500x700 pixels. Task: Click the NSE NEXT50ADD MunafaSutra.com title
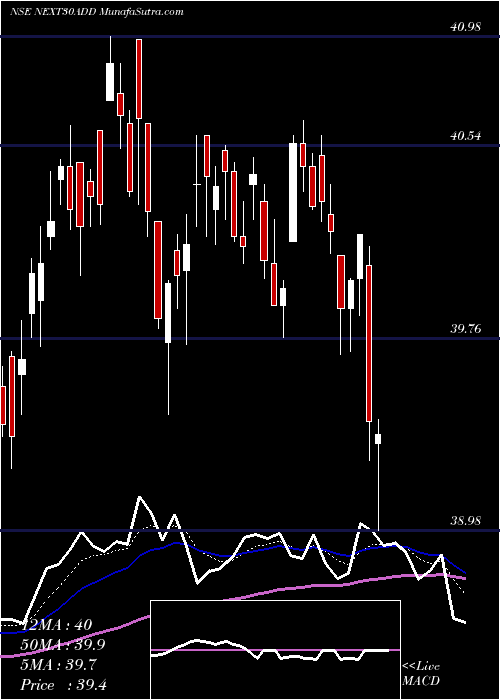point(96,12)
